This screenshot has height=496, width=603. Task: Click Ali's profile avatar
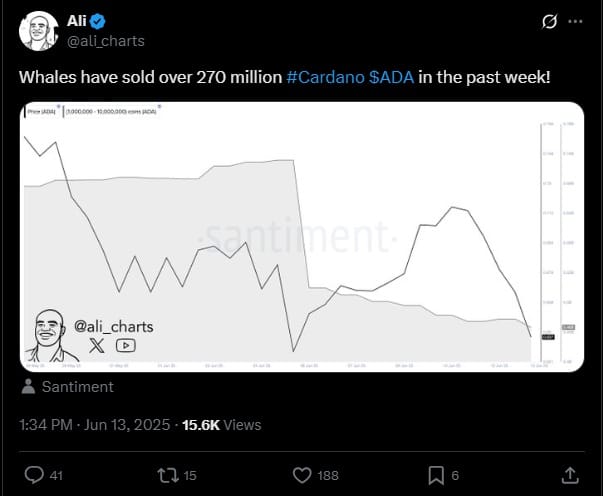click(x=38, y=31)
